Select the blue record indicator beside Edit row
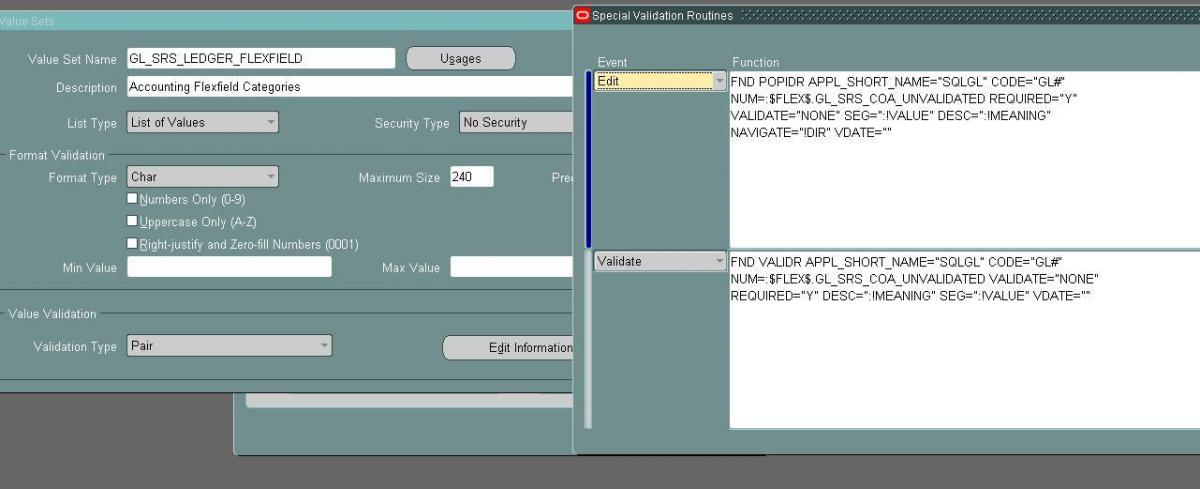The width and height of the screenshot is (1200, 489). [x=588, y=160]
